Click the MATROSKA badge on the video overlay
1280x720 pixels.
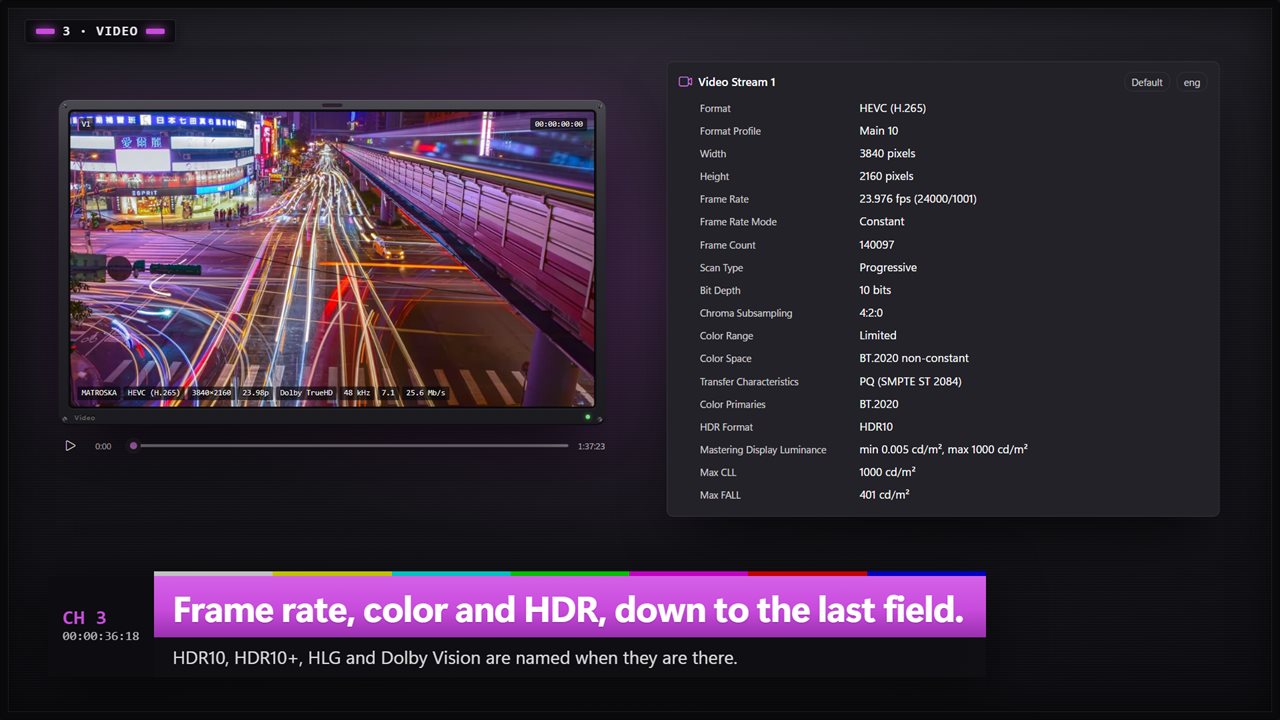click(99, 393)
